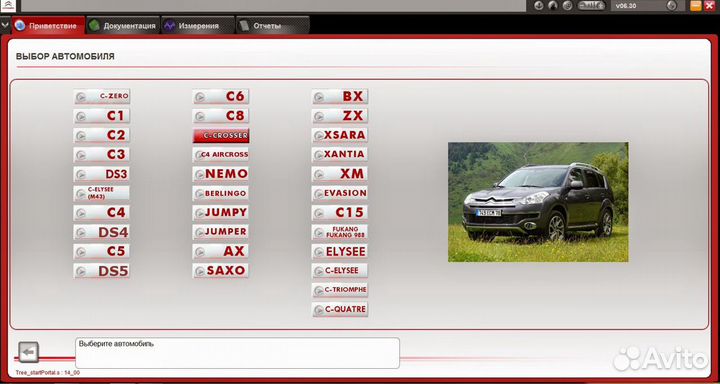Image resolution: width=720 pixels, height=384 pixels.
Task: Select the JUMPY model
Action: pyautogui.click(x=221, y=213)
